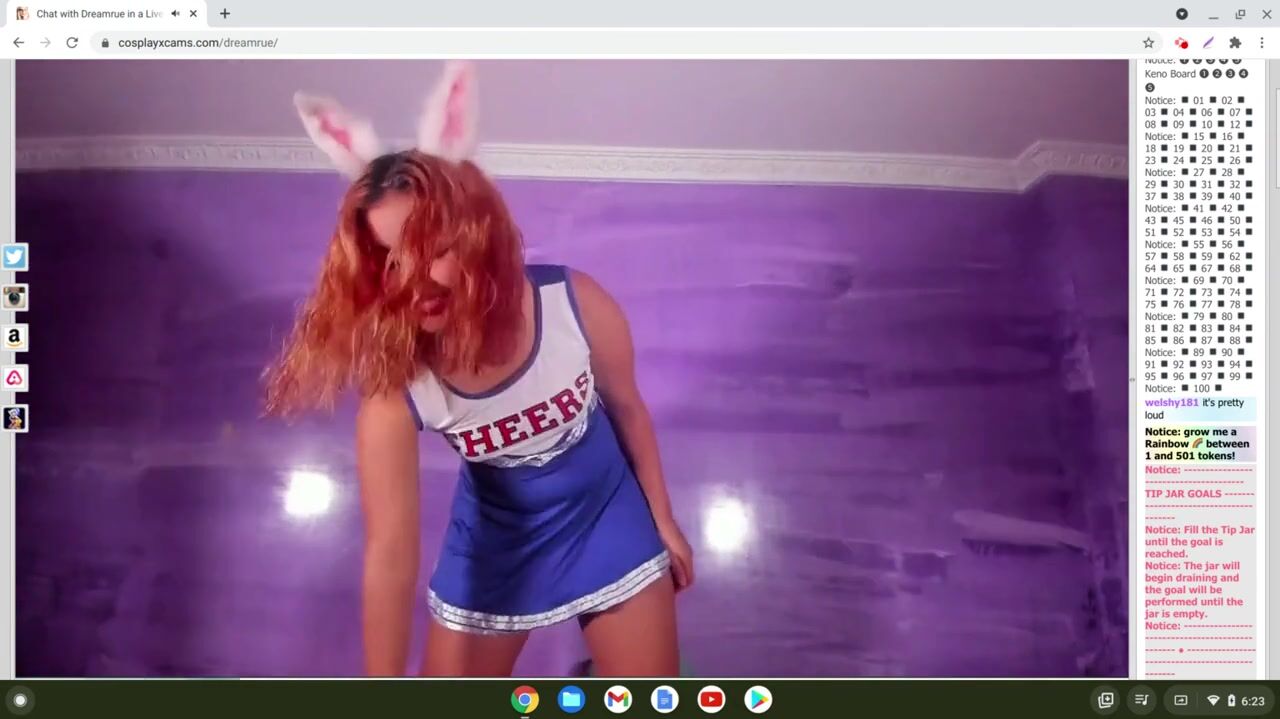Open the ChromeOS launcher button
This screenshot has height=719, width=1280.
tap(20, 700)
